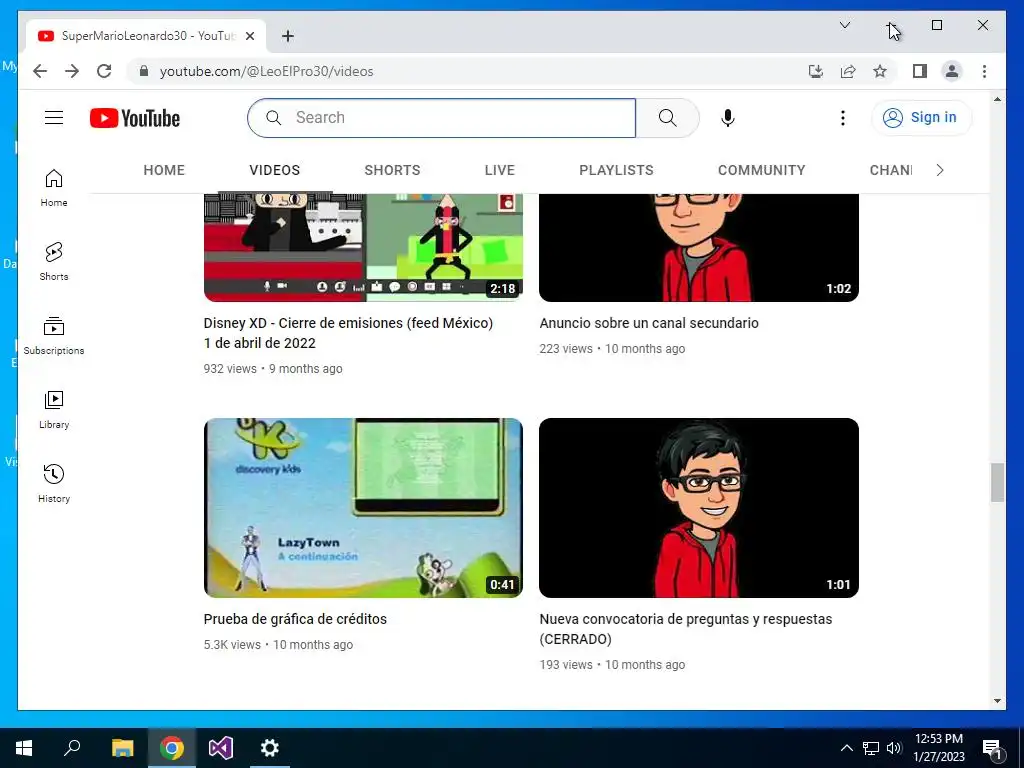Open History in the left sidebar

pyautogui.click(x=54, y=484)
